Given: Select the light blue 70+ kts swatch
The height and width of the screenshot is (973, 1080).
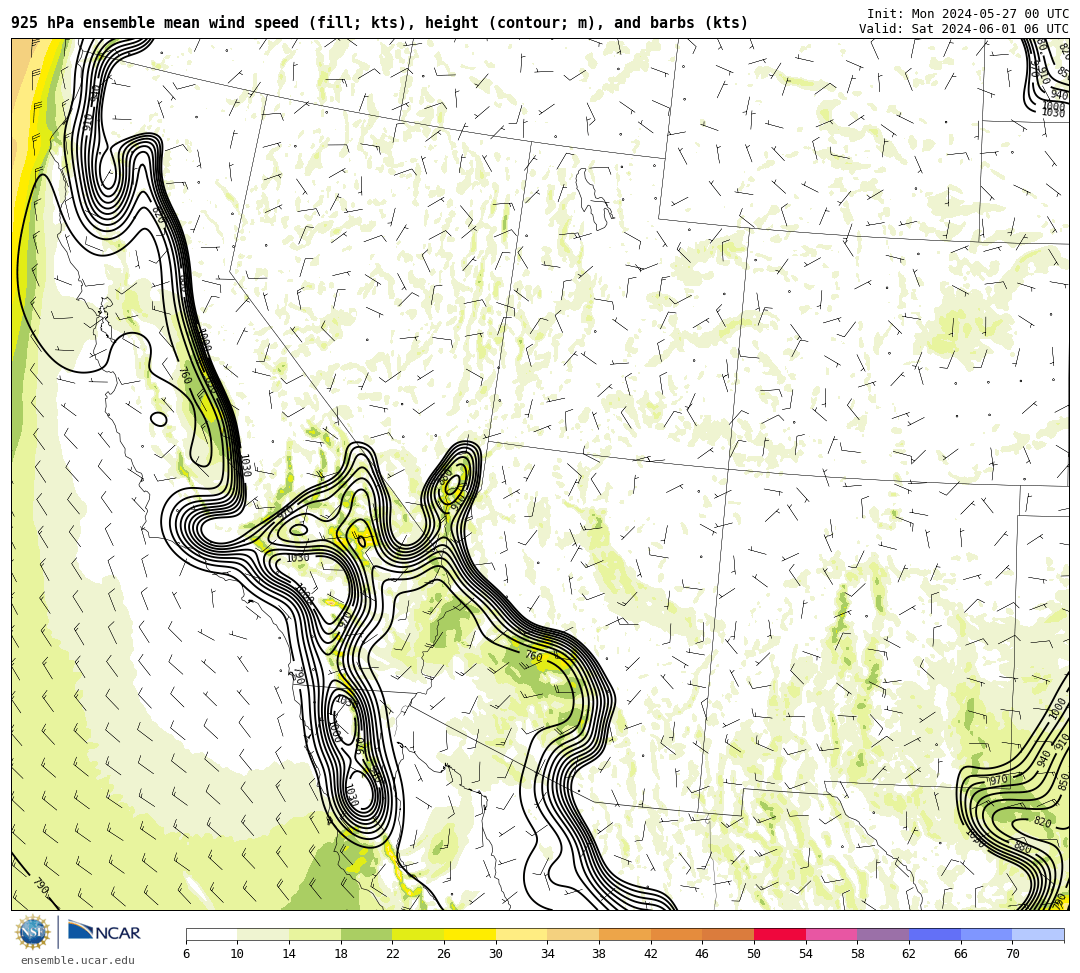Looking at the screenshot, I should pos(1038,935).
